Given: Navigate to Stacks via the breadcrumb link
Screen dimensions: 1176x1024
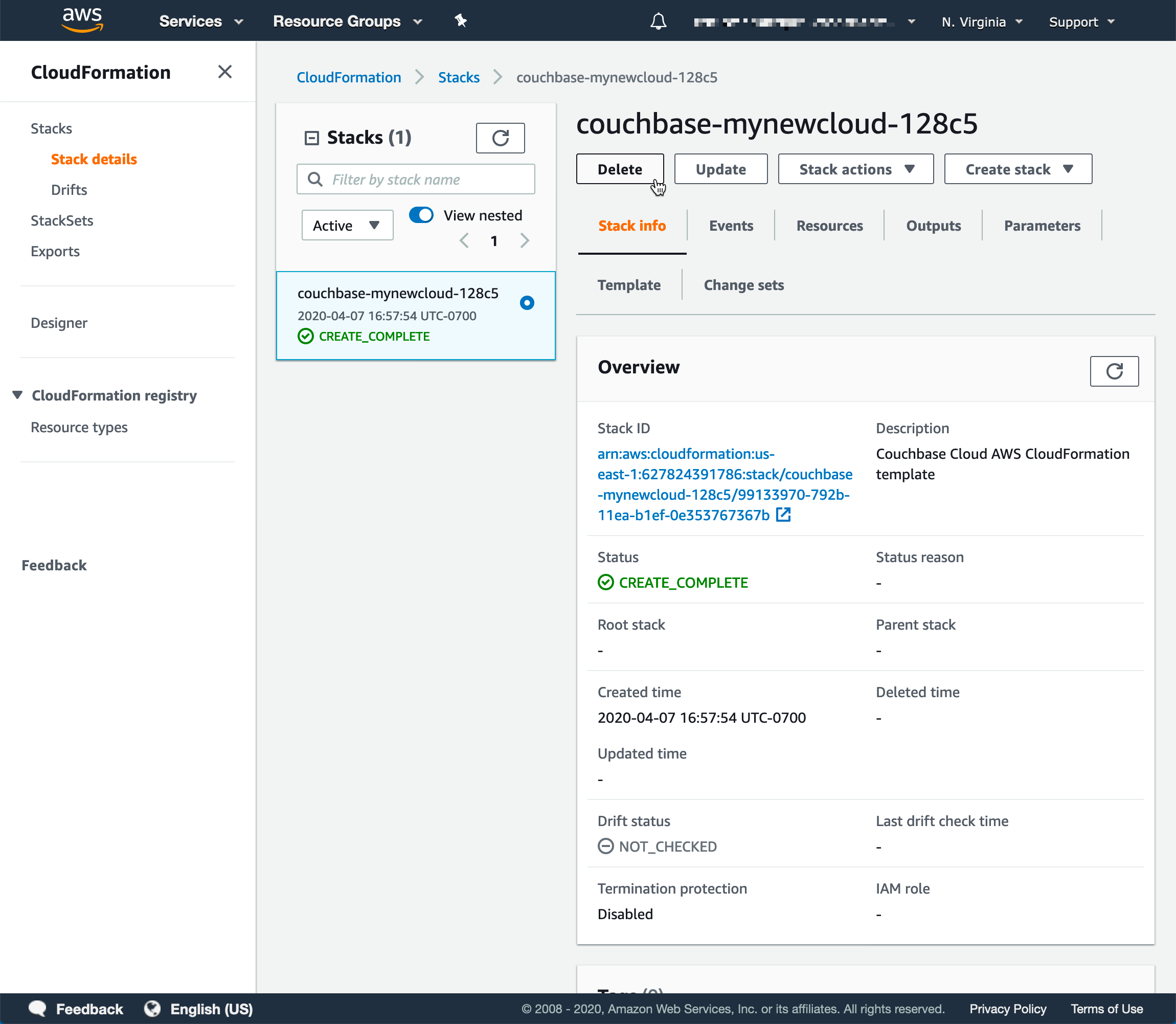Looking at the screenshot, I should 459,77.
